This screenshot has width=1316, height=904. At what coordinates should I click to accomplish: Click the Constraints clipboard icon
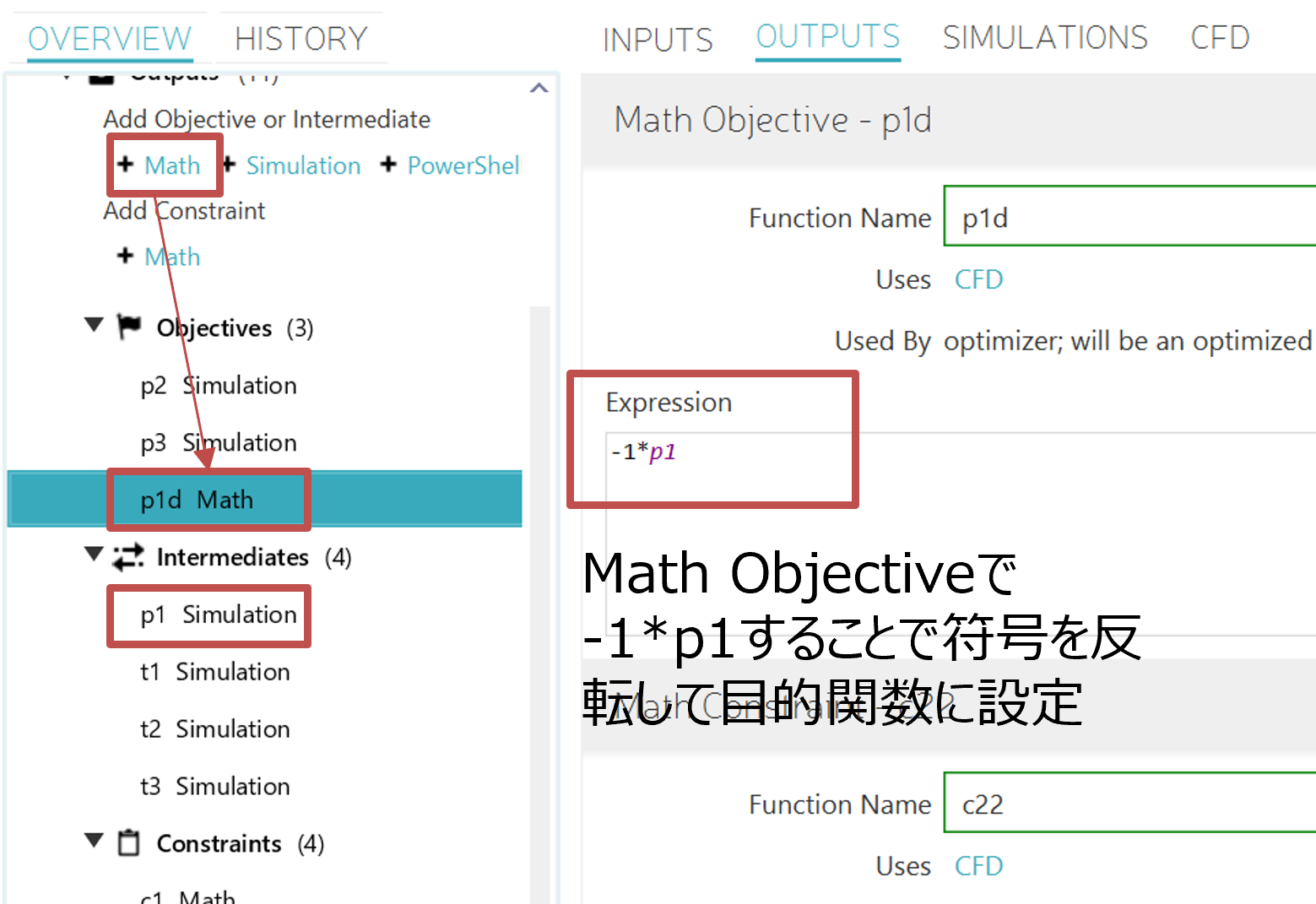(128, 842)
